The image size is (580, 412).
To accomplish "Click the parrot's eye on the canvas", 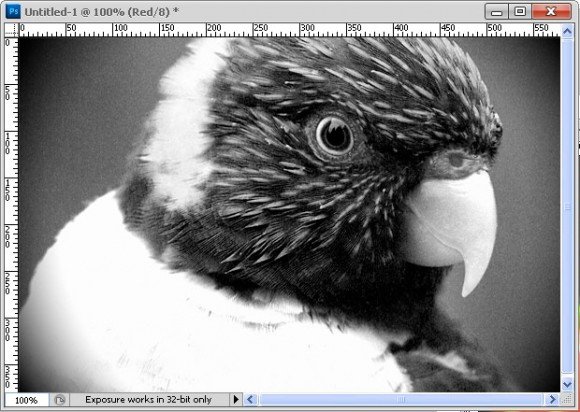I will click(x=334, y=135).
